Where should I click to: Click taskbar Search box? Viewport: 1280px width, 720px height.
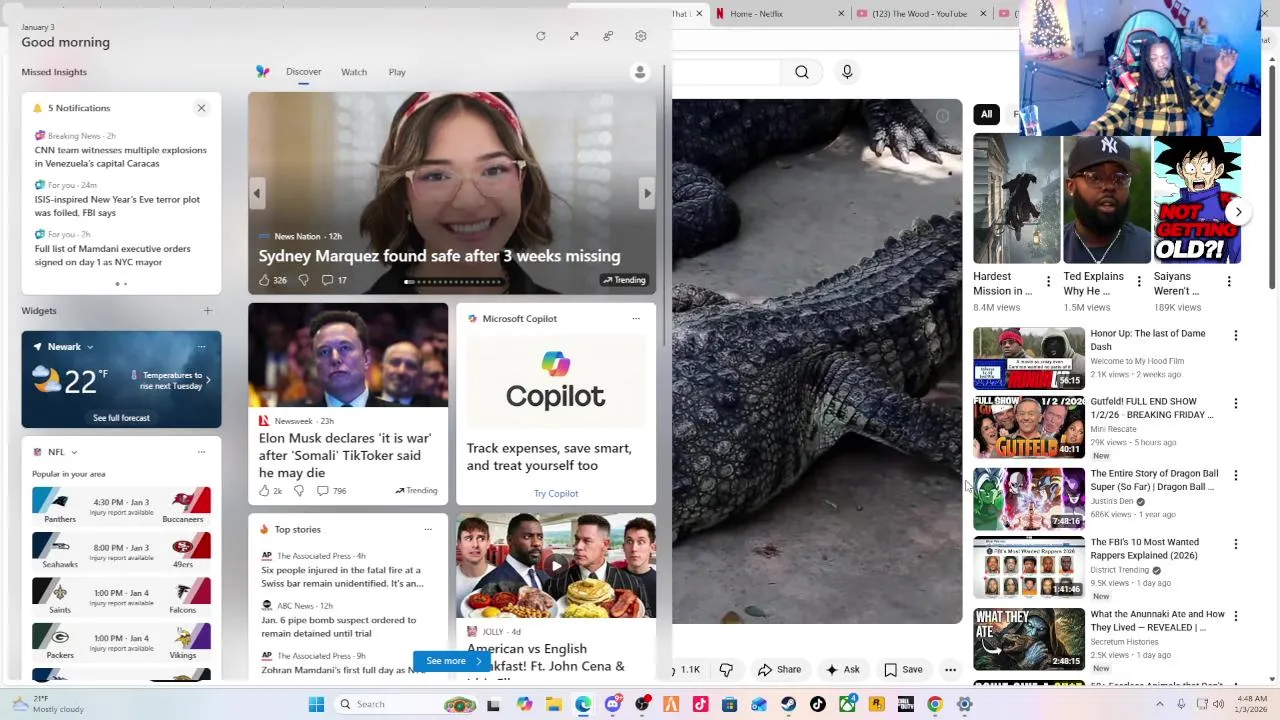(405, 704)
